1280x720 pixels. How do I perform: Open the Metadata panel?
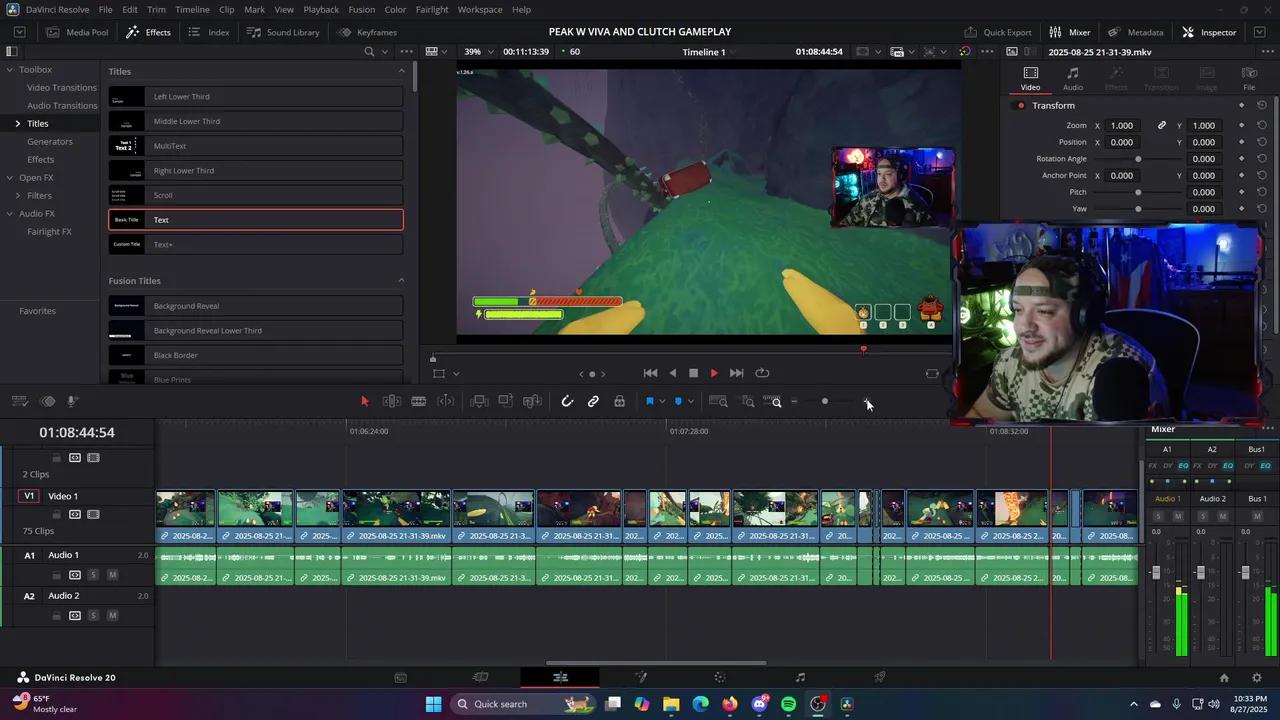1135,32
